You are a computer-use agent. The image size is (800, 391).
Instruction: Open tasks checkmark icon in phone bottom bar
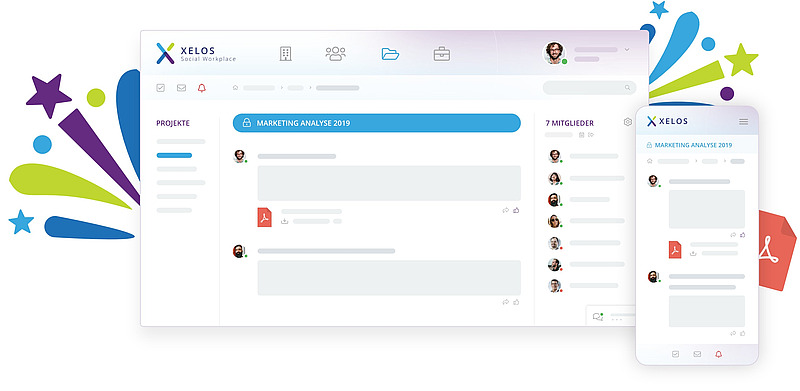676,354
